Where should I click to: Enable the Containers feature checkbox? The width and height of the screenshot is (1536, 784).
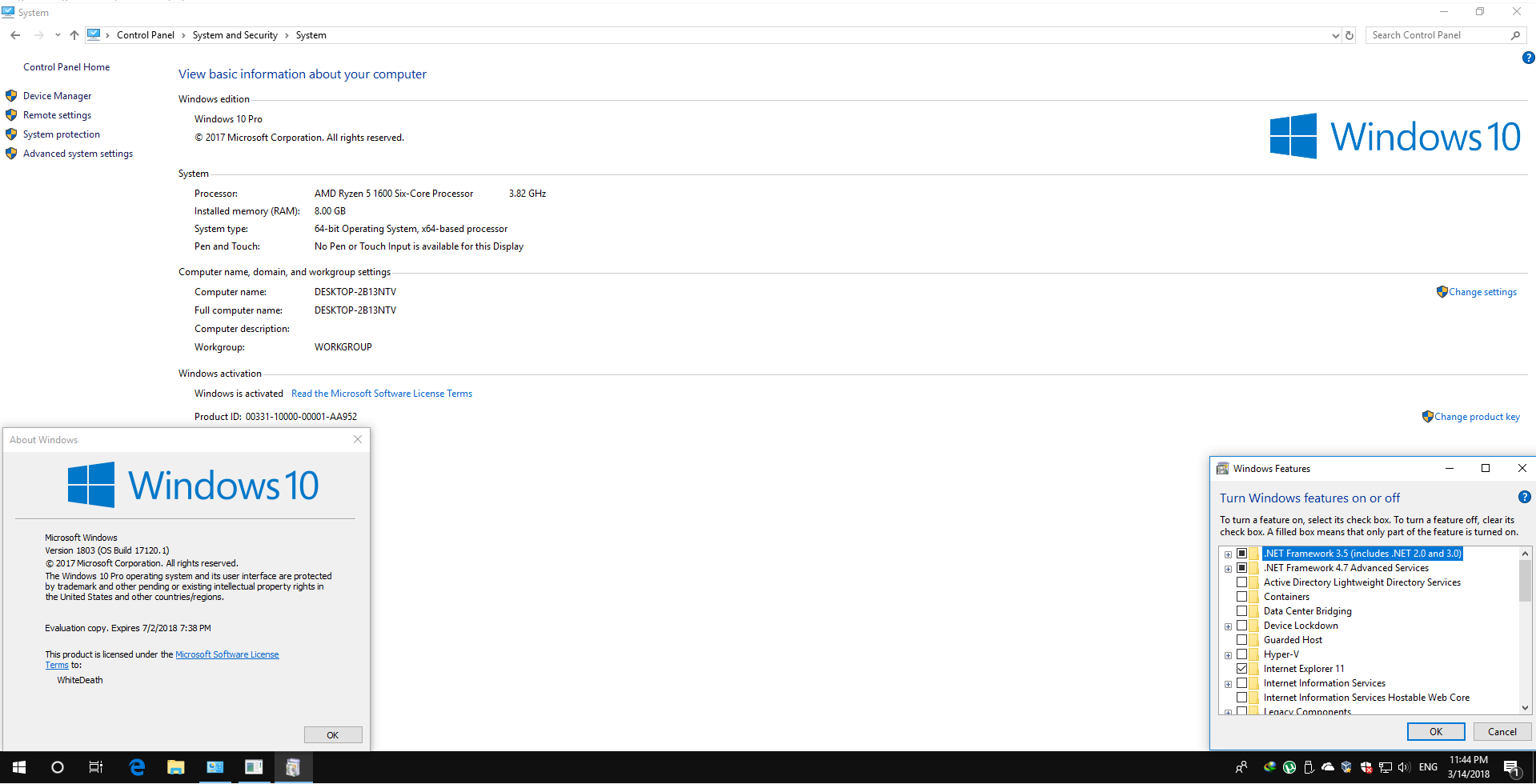click(x=1241, y=597)
